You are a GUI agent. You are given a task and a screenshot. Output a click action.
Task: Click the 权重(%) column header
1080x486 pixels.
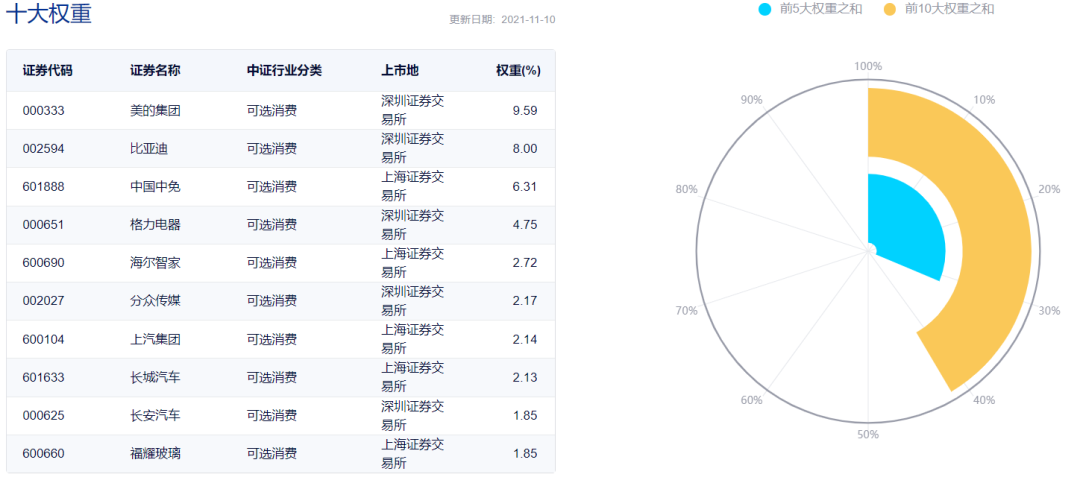518,70
